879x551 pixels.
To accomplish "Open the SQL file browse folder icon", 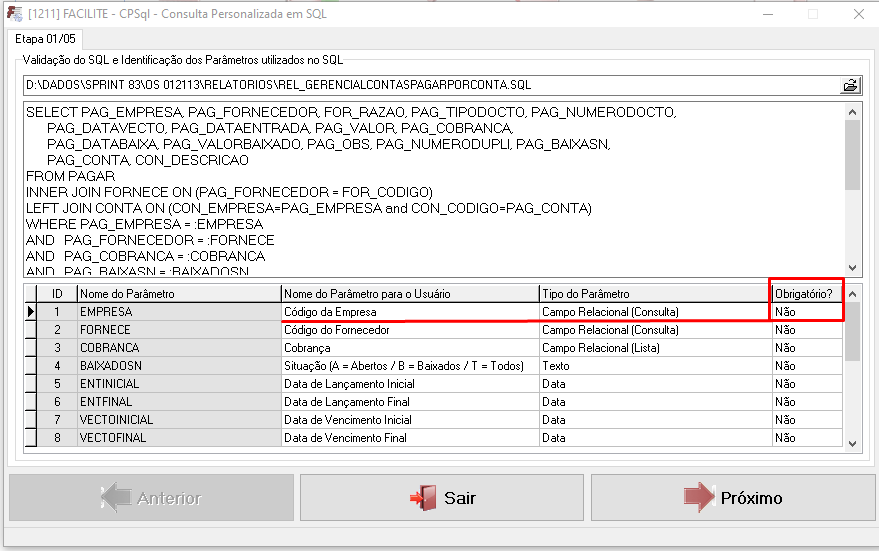I will pos(850,85).
